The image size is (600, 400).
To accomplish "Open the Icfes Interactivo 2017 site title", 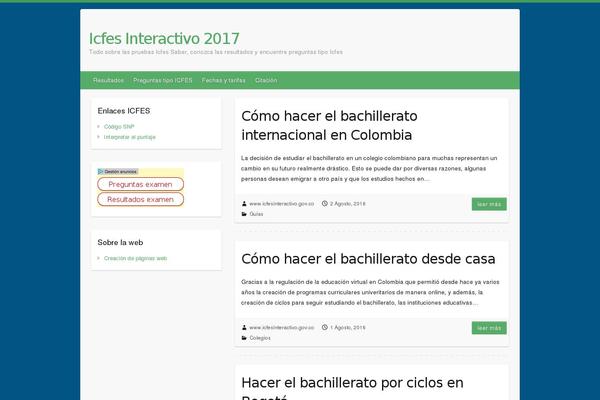I will point(164,39).
